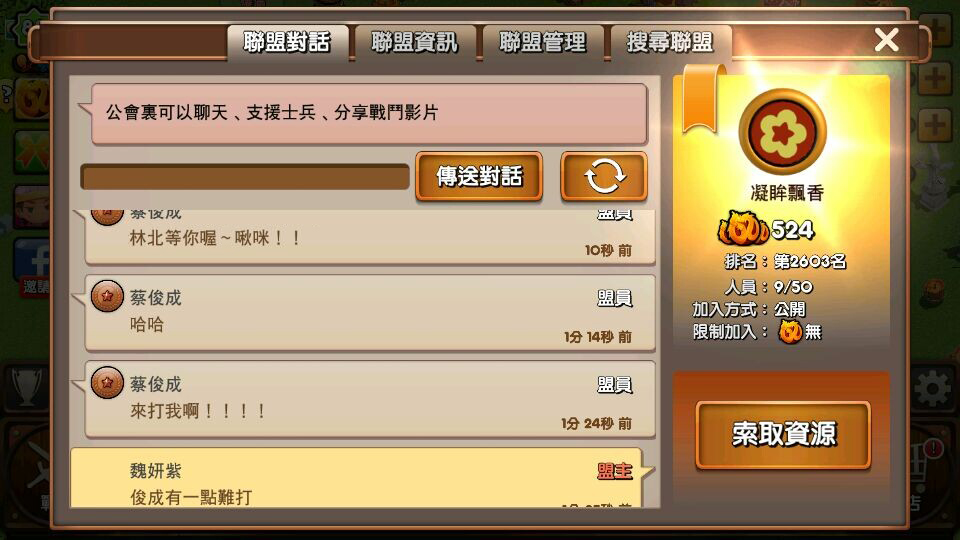The width and height of the screenshot is (960, 540).
Task: Click the flower alliance emblem badge
Action: tap(782, 132)
